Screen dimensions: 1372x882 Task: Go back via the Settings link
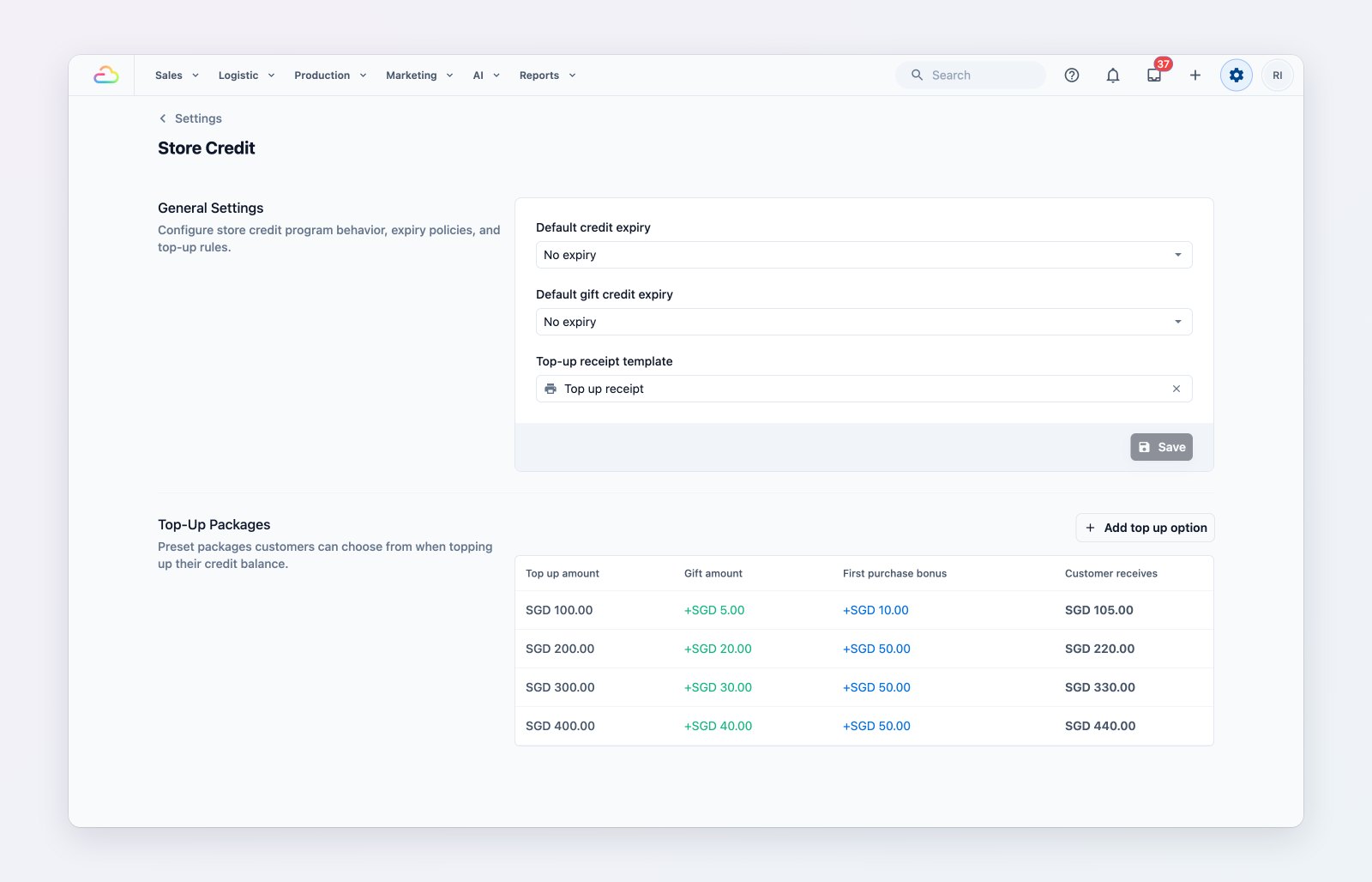[198, 118]
